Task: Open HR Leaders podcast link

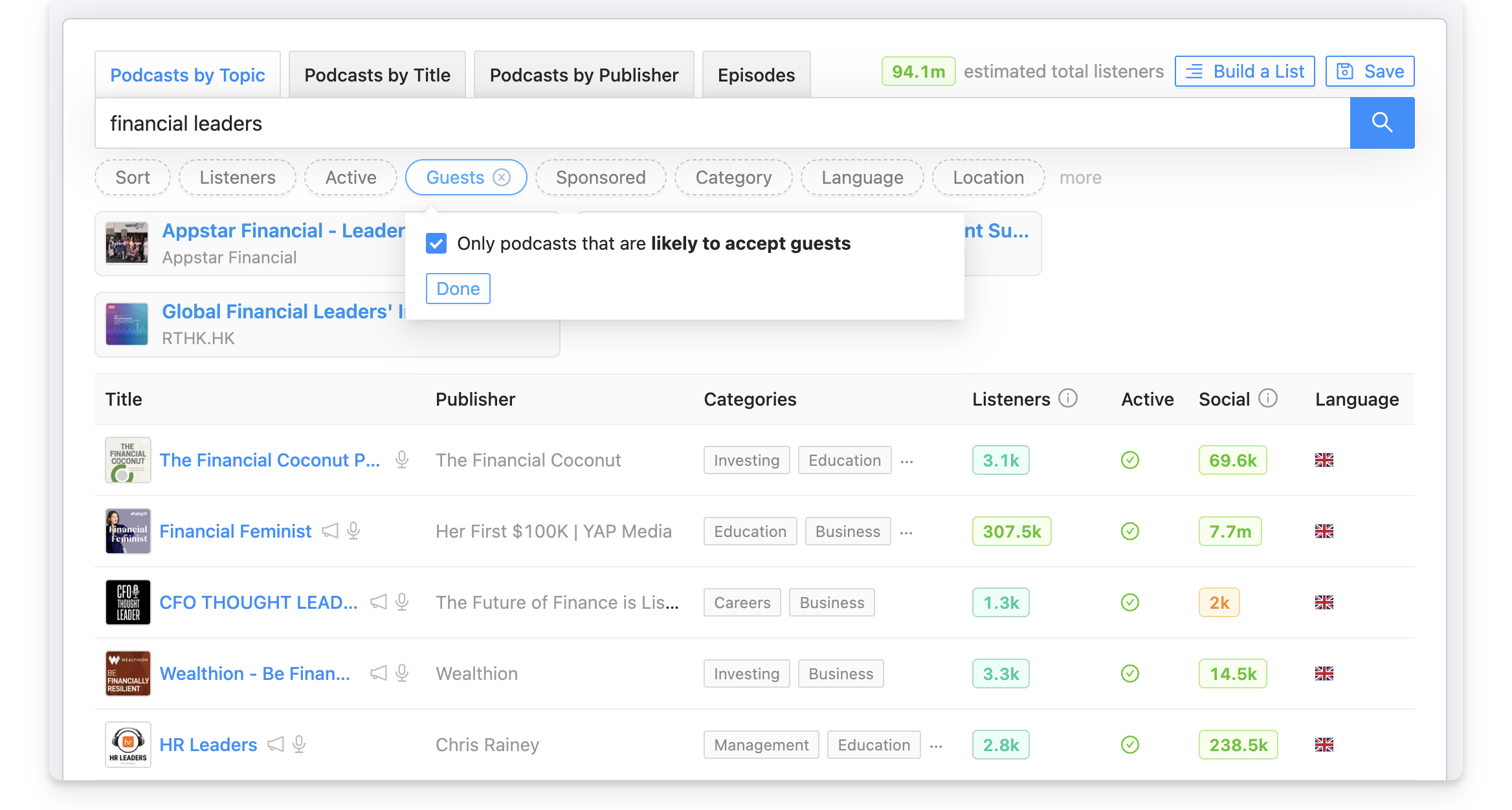Action: coord(208,745)
